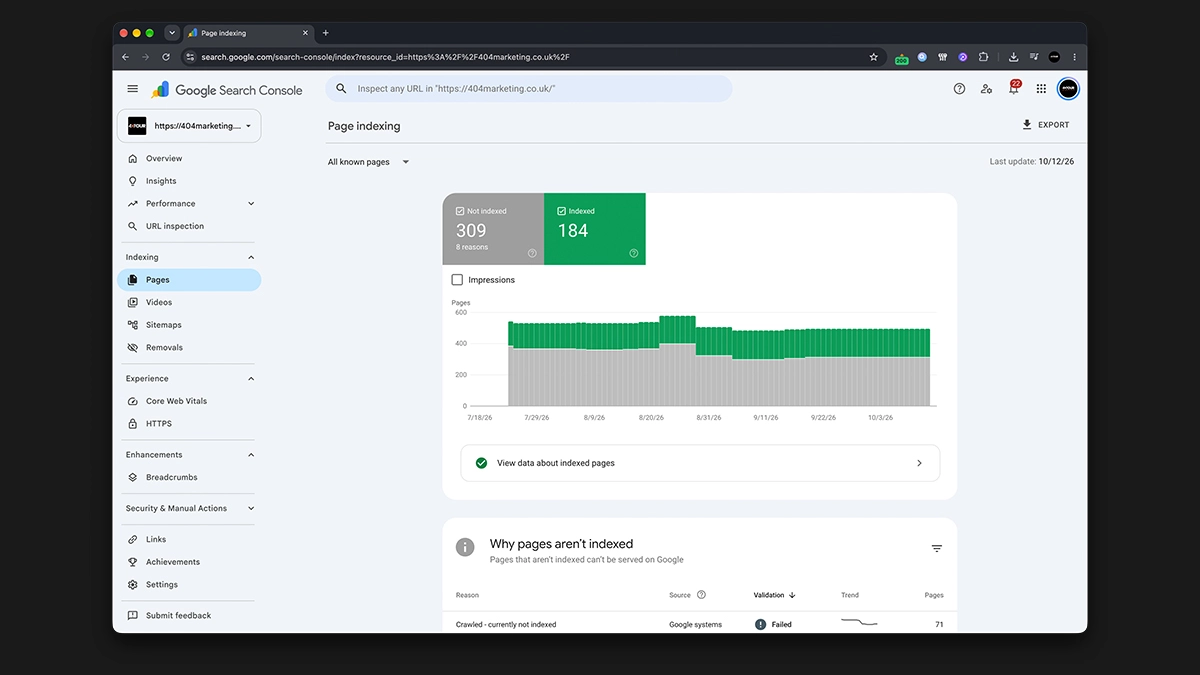Select the Pages sidebar item
This screenshot has width=1200, height=675.
188,280
